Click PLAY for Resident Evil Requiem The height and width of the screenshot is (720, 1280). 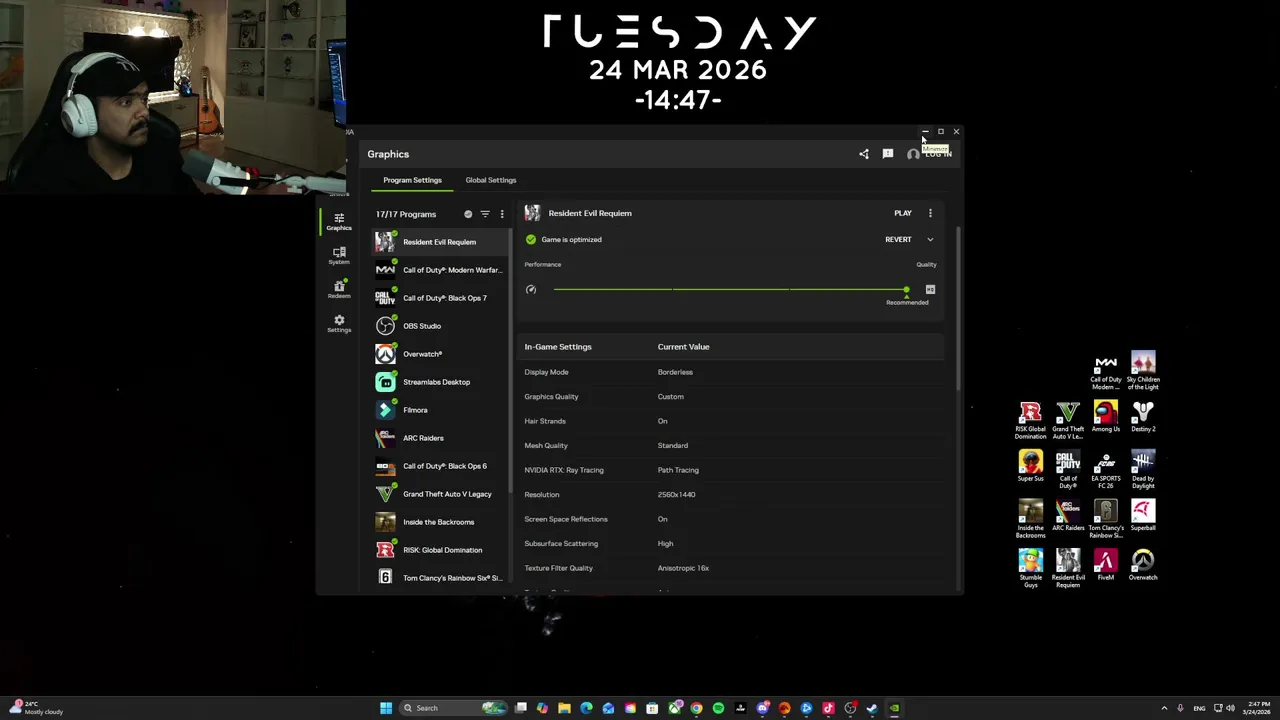coord(903,213)
